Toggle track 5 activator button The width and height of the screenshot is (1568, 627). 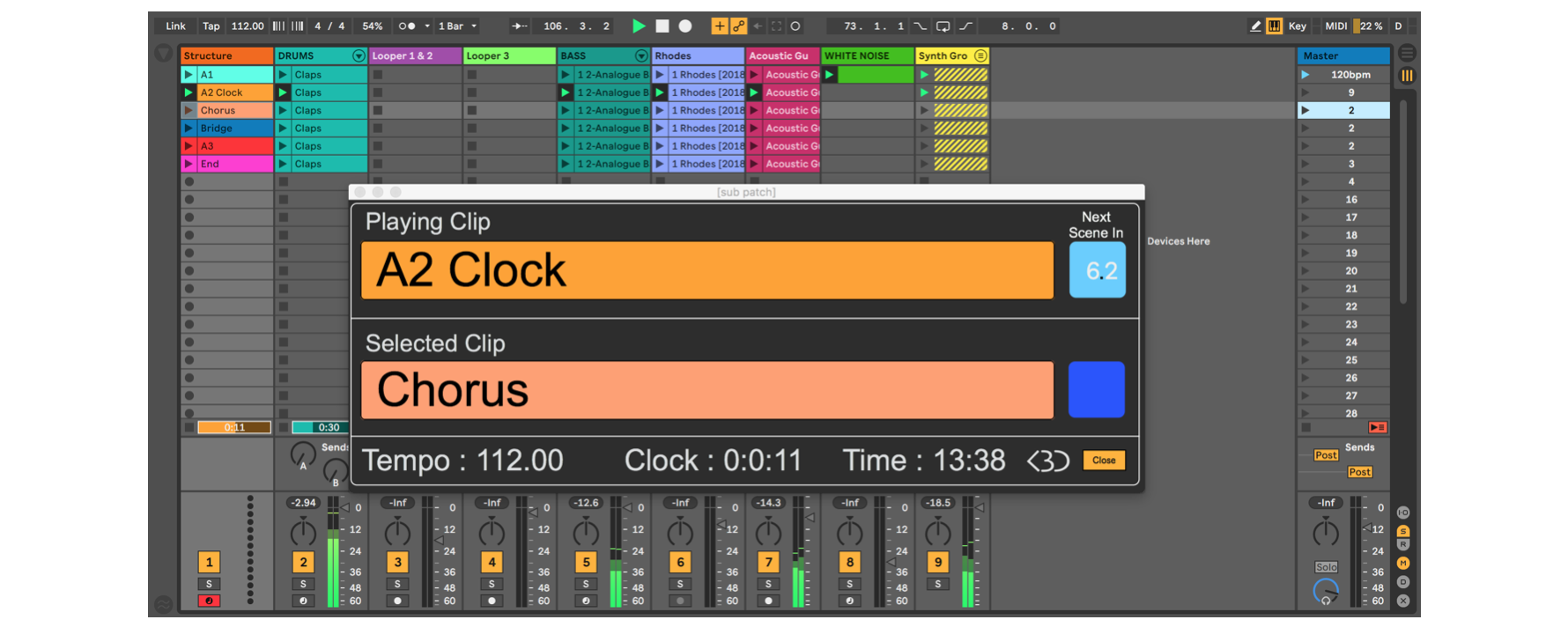click(x=586, y=562)
